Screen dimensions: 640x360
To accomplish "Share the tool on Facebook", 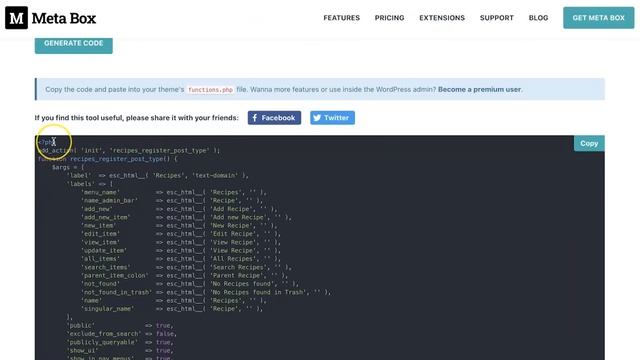I will [274, 118].
